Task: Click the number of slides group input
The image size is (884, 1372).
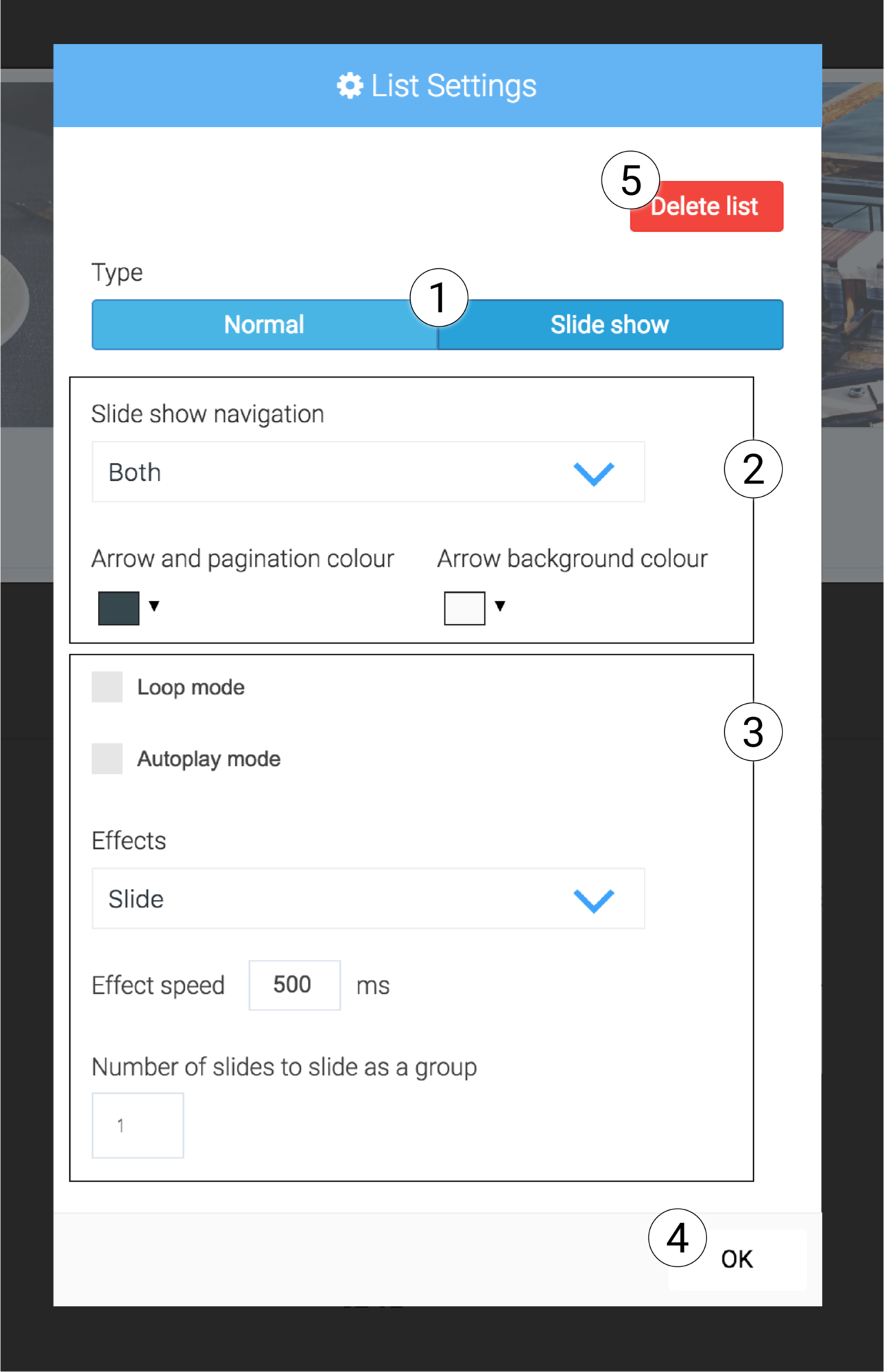Action: (137, 1125)
